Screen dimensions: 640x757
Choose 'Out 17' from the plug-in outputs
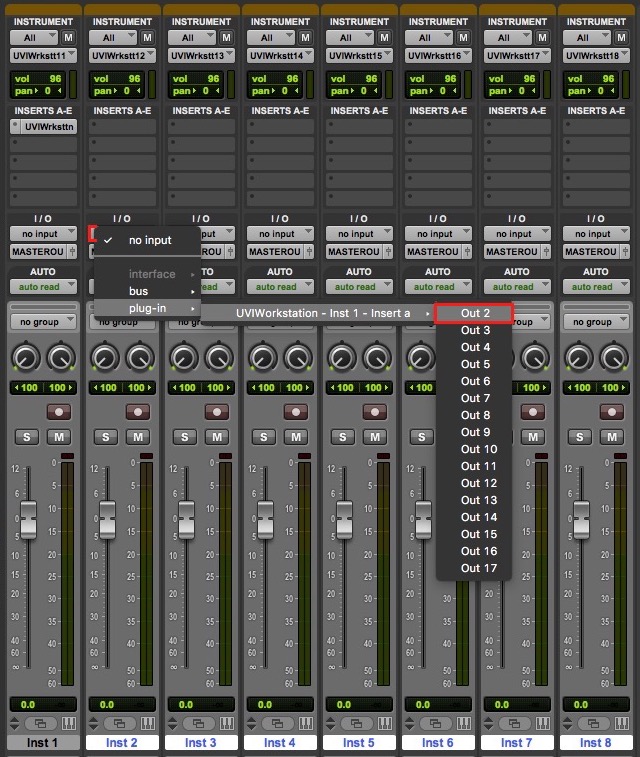(473, 568)
